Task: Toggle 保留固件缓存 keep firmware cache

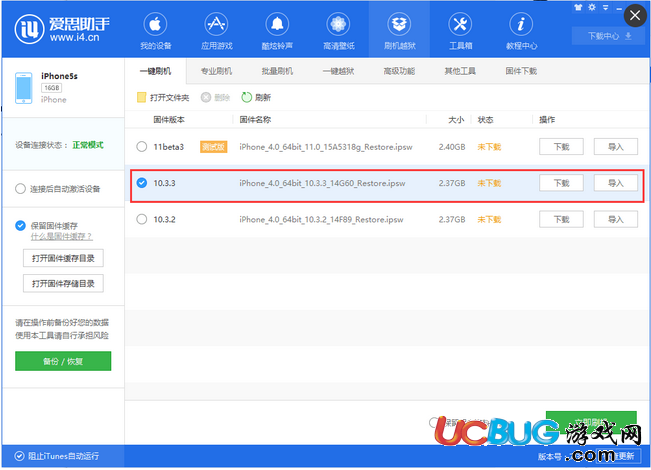Action: point(20,225)
